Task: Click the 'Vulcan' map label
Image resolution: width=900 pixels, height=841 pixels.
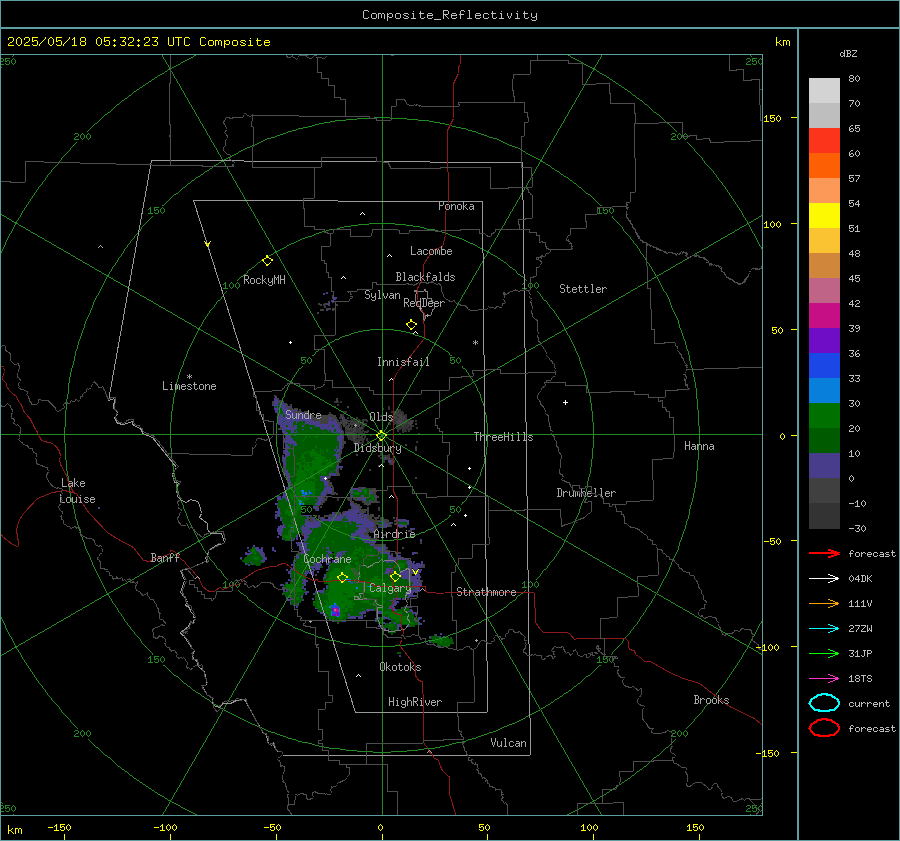Action: click(508, 743)
